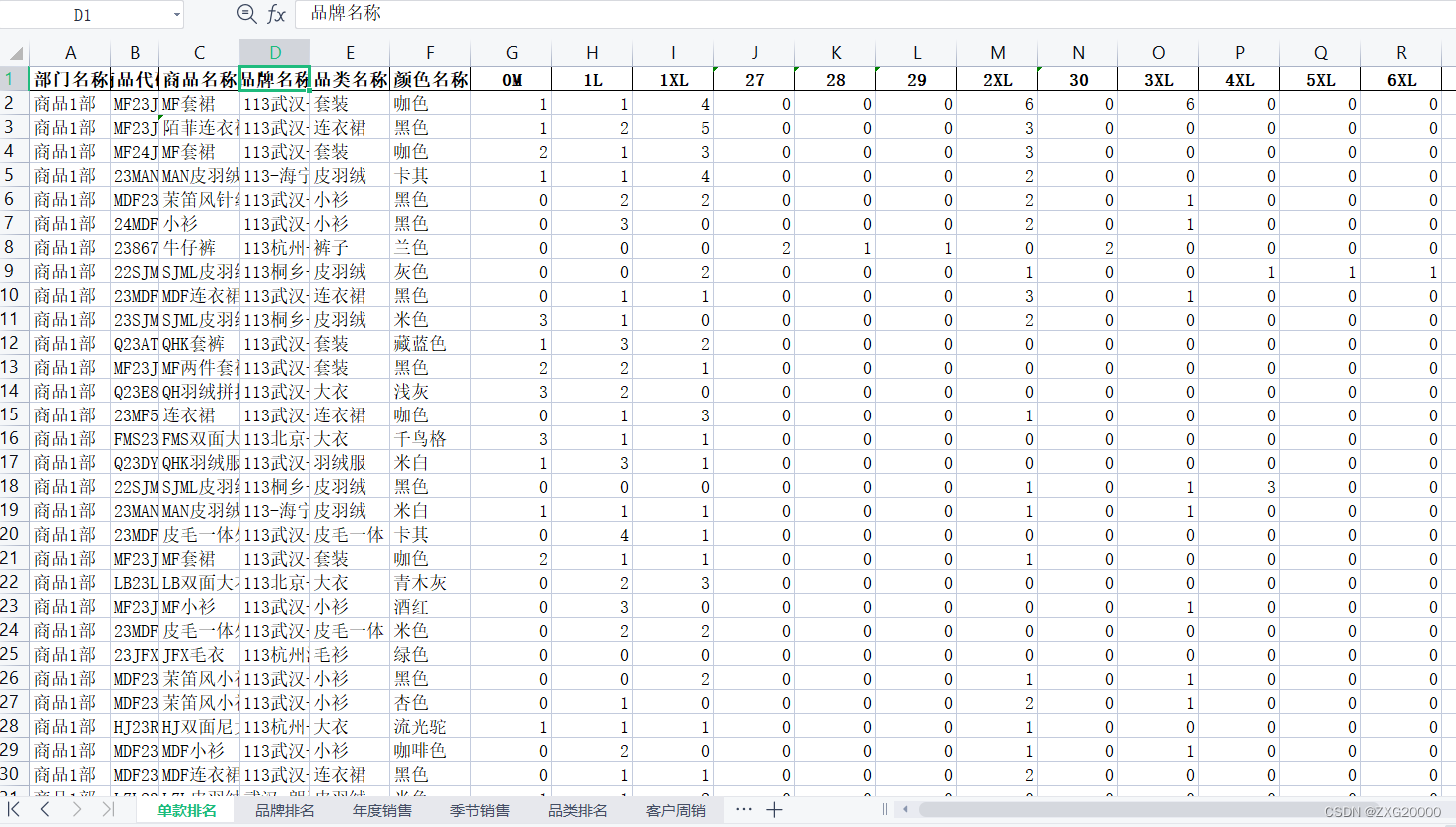Click cell 青木灰 in row 22

tap(430, 582)
